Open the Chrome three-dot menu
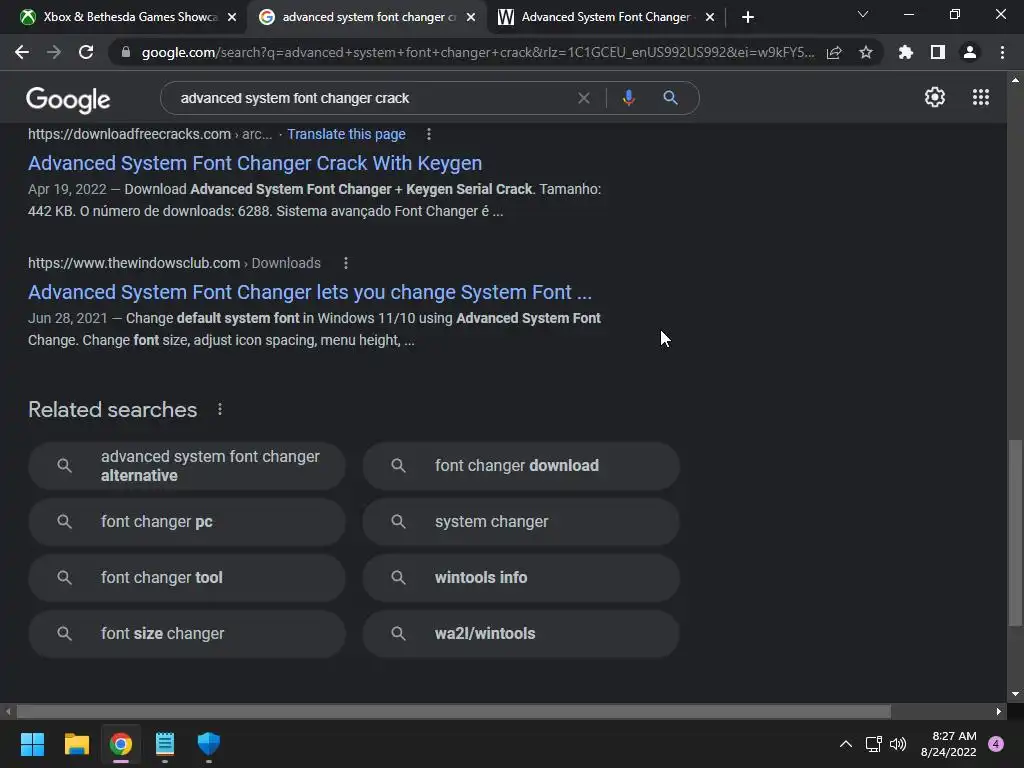This screenshot has height=768, width=1024. (x=1002, y=52)
